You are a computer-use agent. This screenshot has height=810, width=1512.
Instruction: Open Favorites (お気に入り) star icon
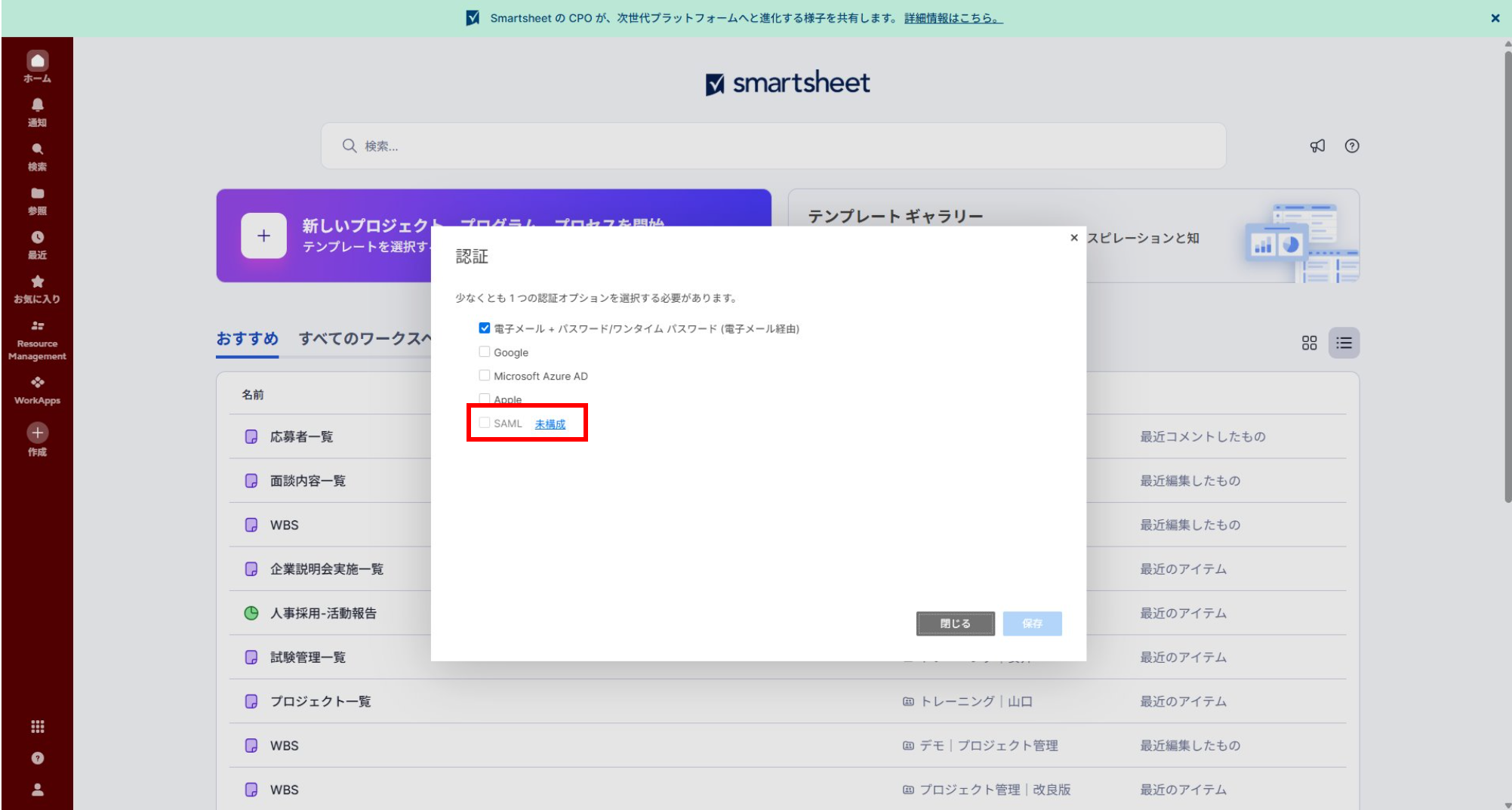click(37, 282)
